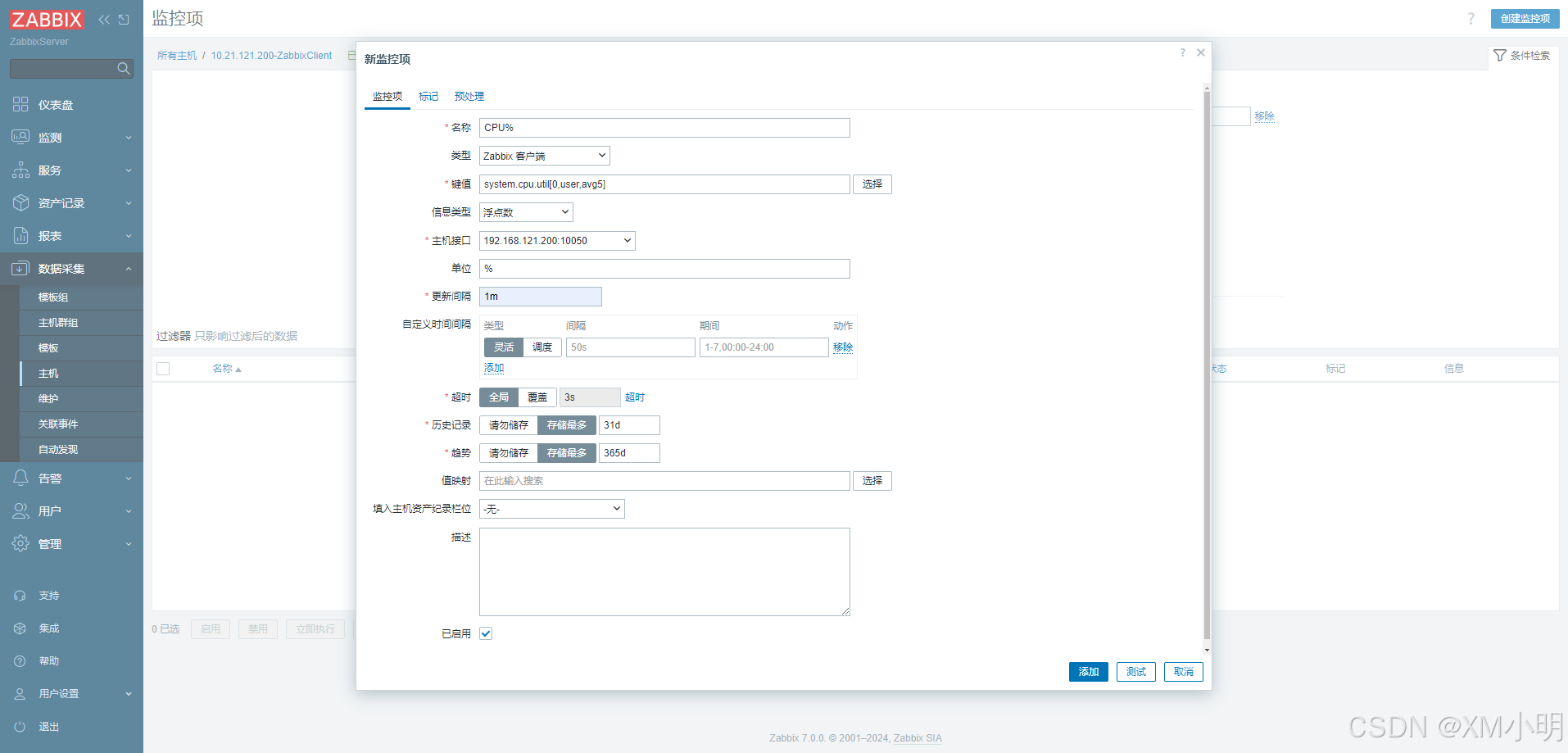Select 灵活 flexible interval type

pos(504,347)
